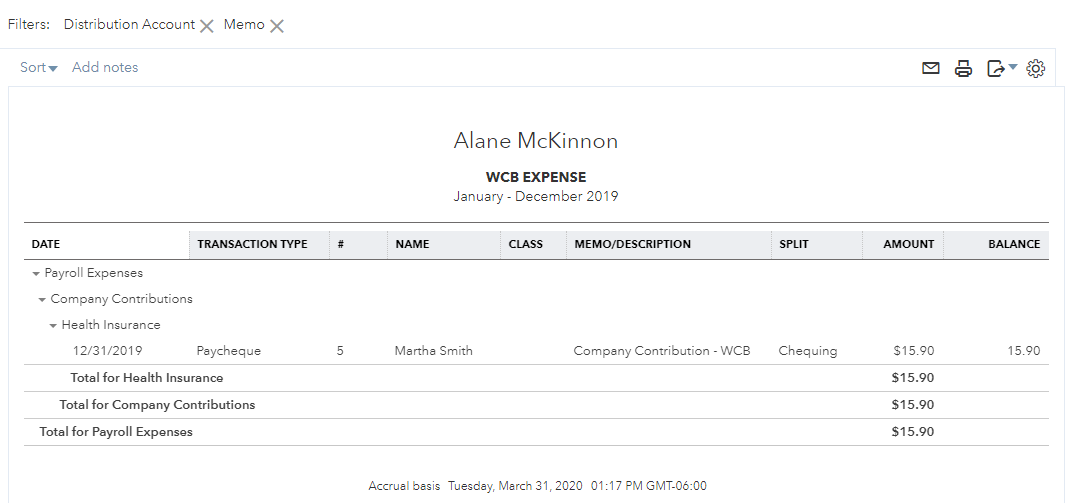
Task: Collapse the Health Insurance group
Action: coord(54,325)
